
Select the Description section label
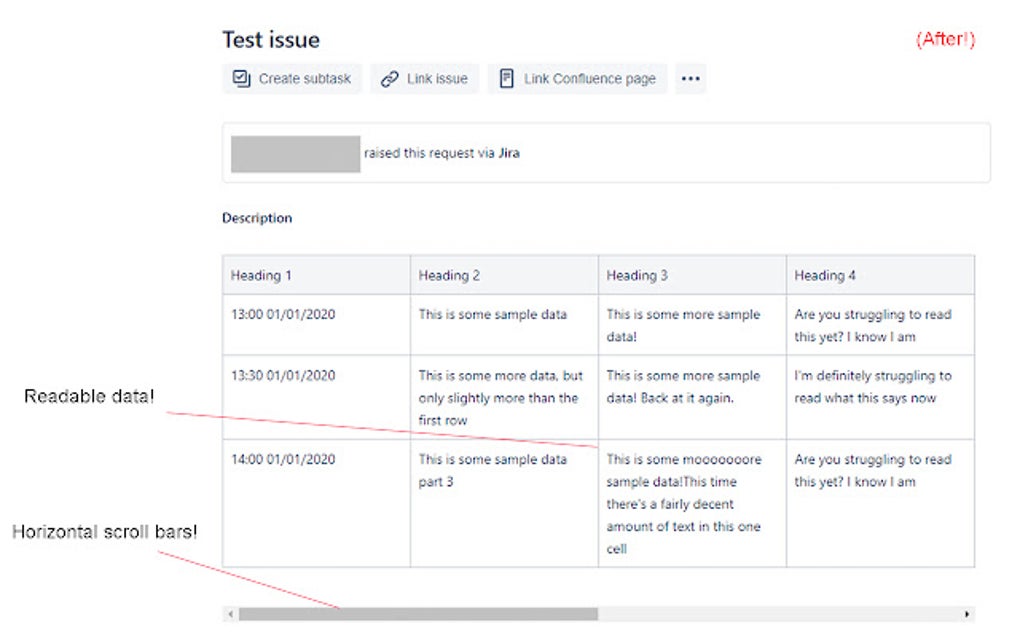[256, 218]
